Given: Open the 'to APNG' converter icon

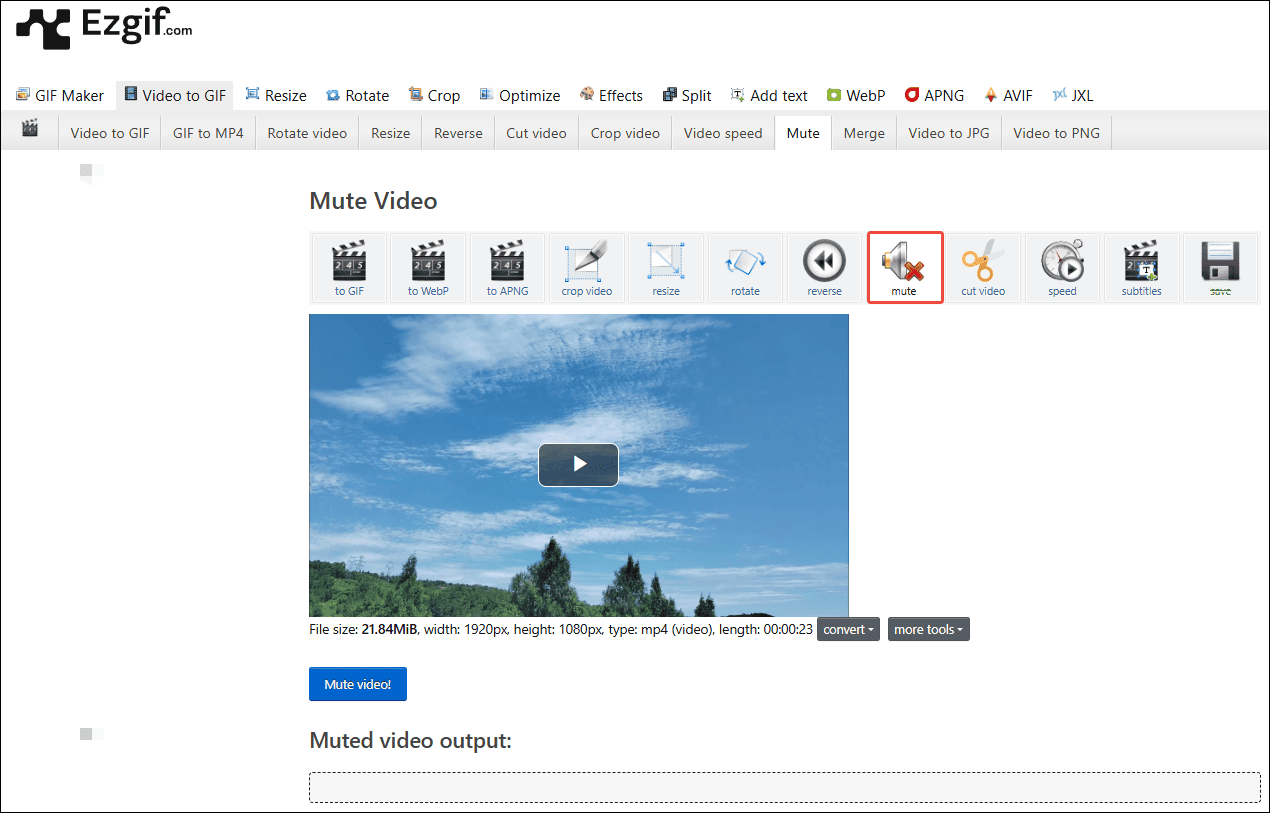Looking at the screenshot, I should [507, 267].
